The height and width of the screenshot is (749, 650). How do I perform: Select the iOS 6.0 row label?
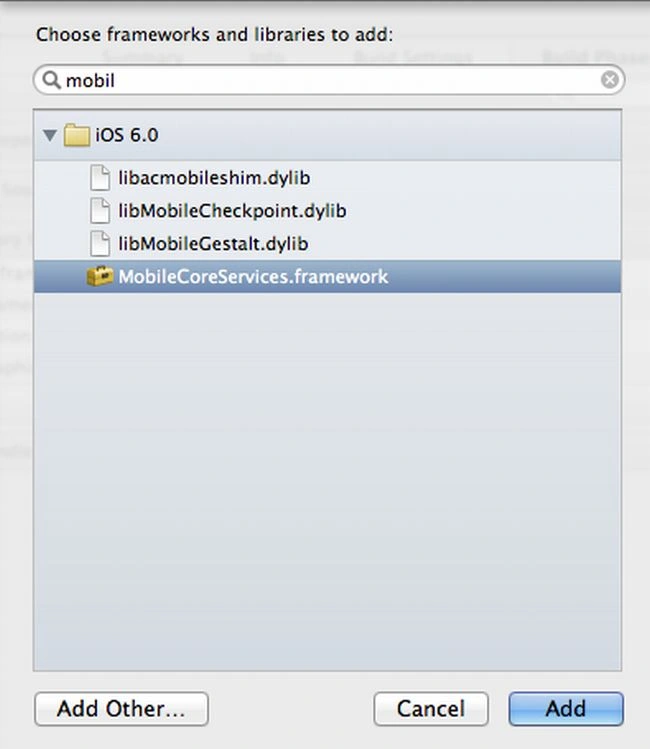(127, 135)
